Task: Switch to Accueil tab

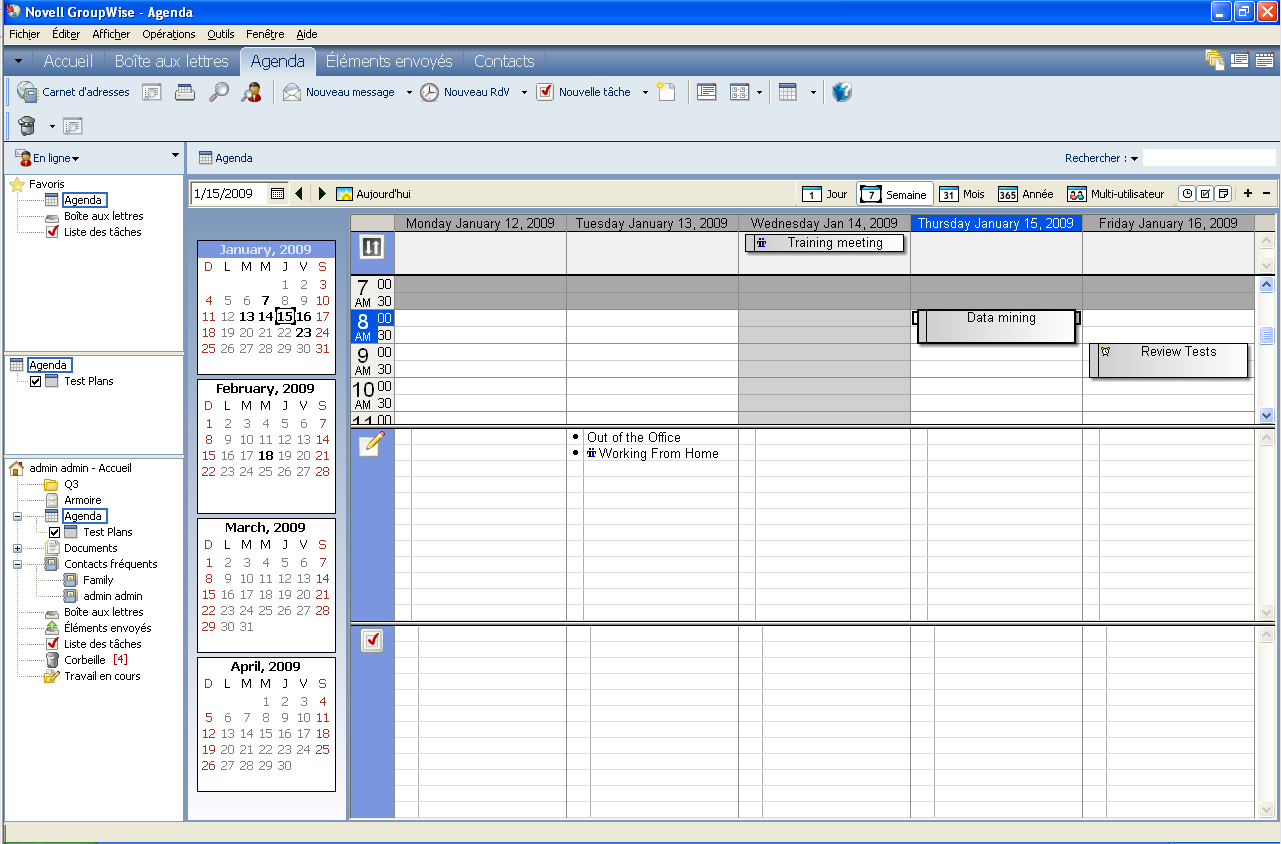Action: pos(68,61)
